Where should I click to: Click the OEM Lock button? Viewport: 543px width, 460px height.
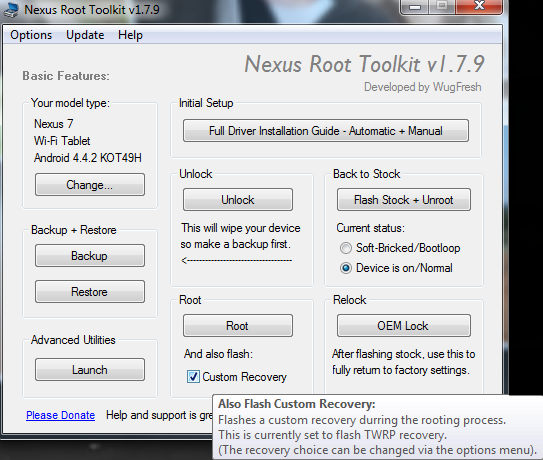[x=404, y=326]
